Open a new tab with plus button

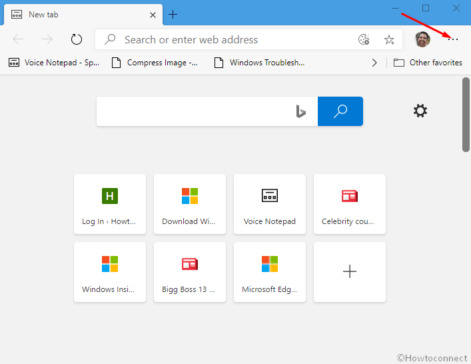click(x=173, y=14)
